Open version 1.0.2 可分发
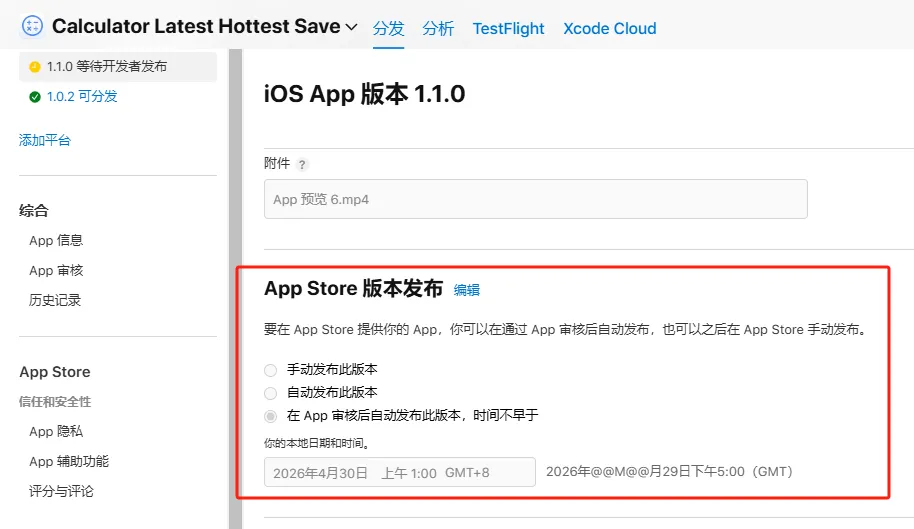This screenshot has height=529, width=914. point(82,96)
